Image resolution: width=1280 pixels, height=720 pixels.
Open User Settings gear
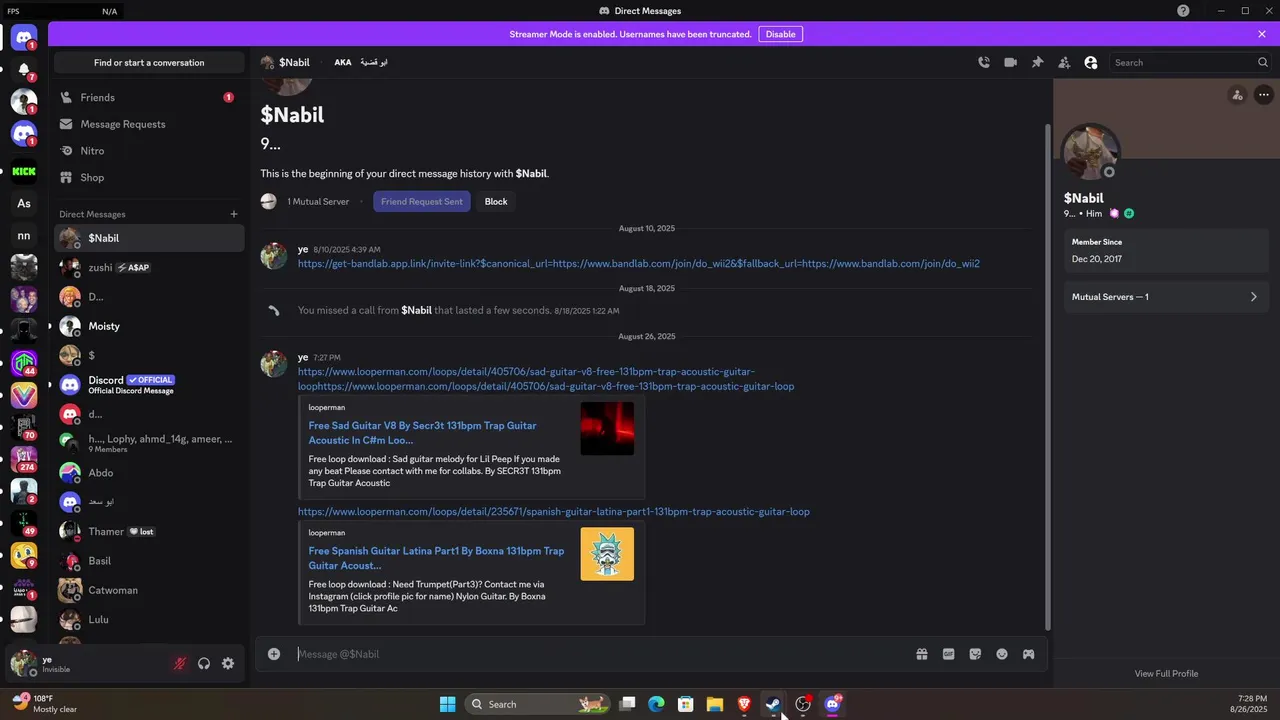(x=228, y=663)
